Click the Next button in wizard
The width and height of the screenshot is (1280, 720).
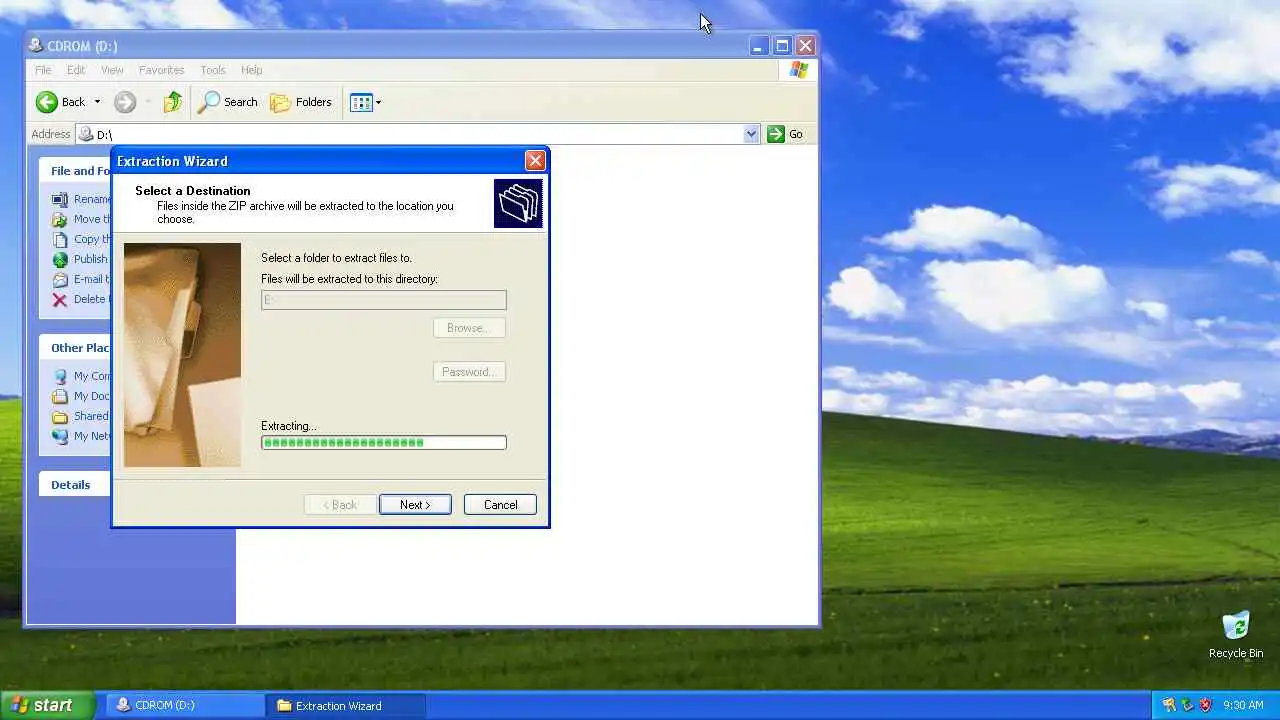[415, 505]
